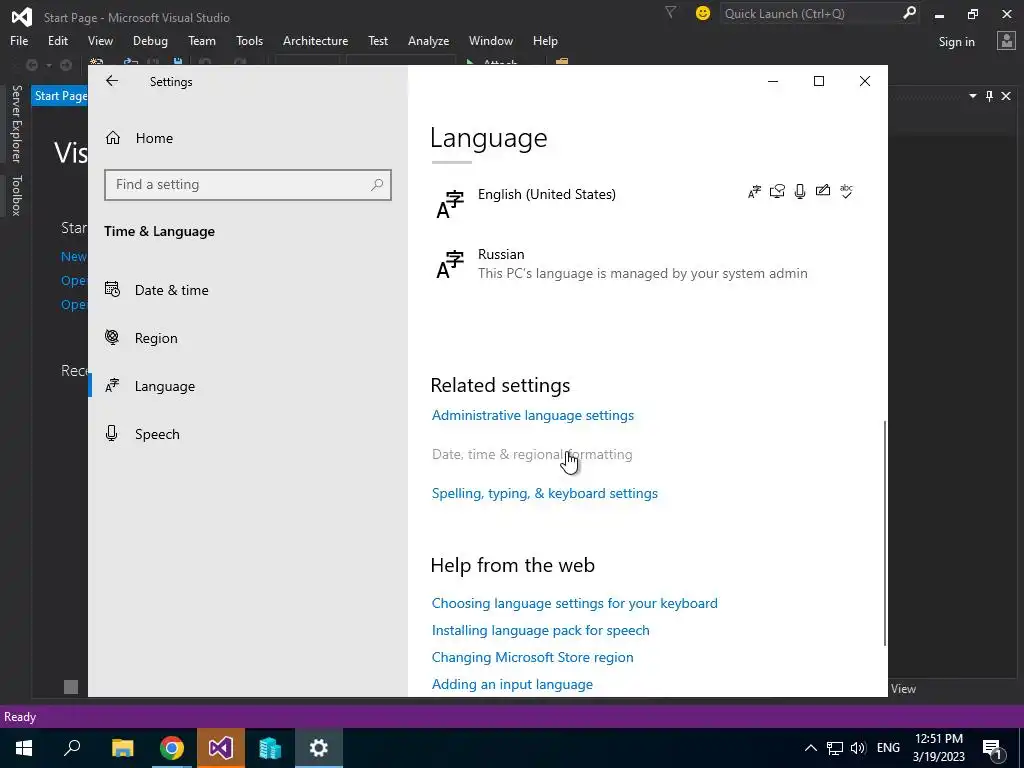
Task: Open the Architecture menu
Action: tap(315, 40)
